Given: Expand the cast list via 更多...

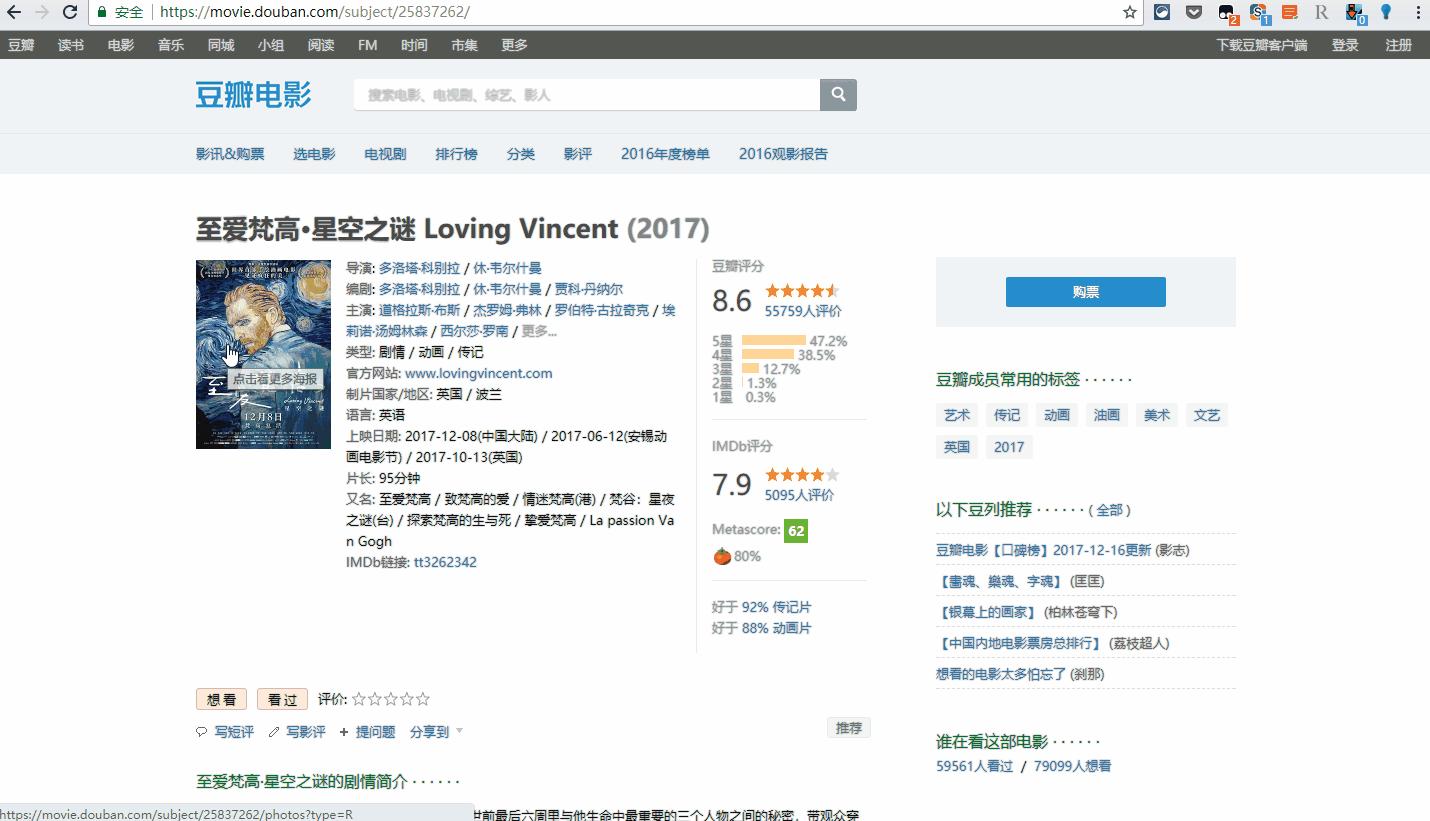Looking at the screenshot, I should tap(539, 331).
